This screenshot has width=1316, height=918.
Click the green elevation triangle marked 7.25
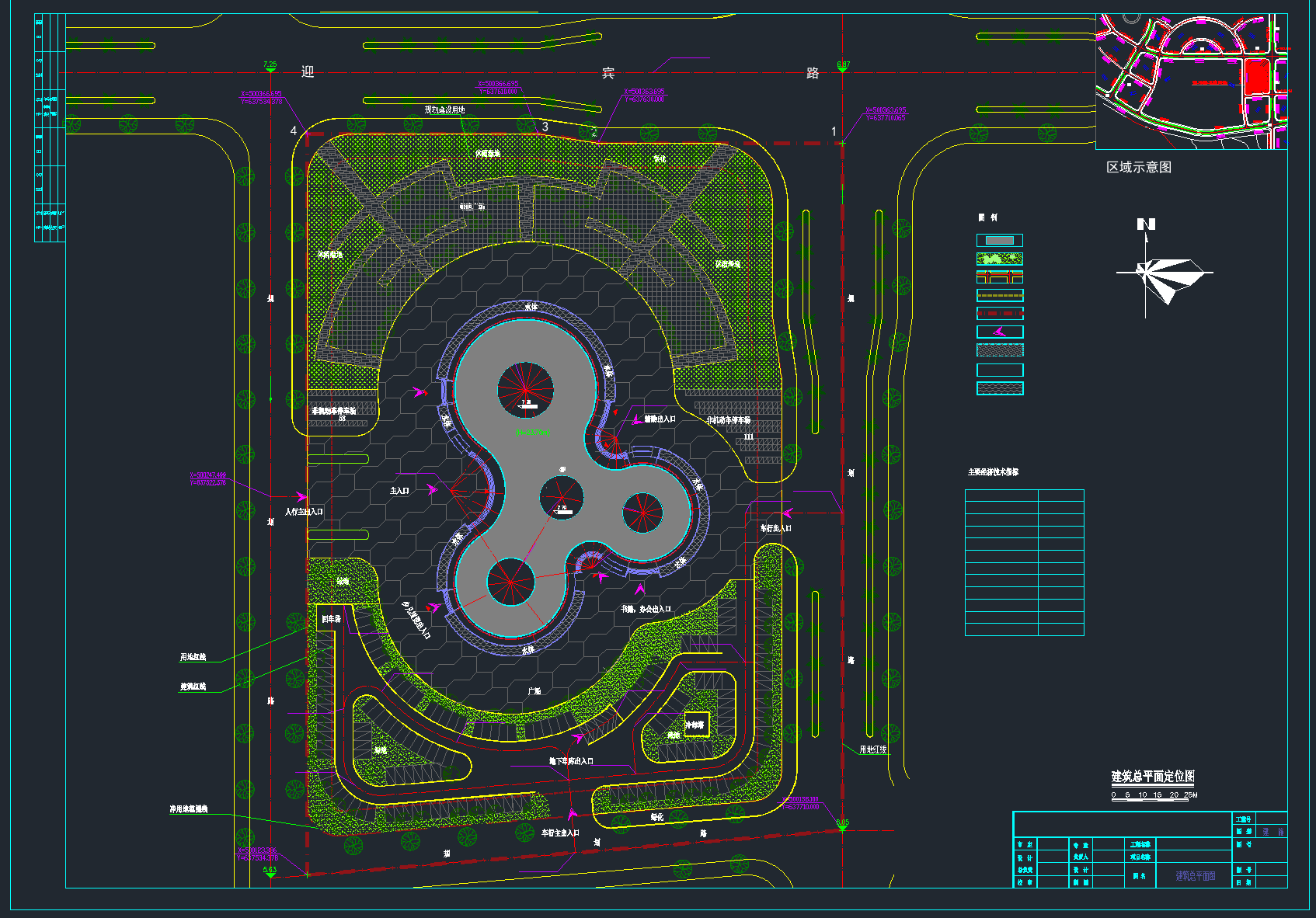click(x=270, y=70)
